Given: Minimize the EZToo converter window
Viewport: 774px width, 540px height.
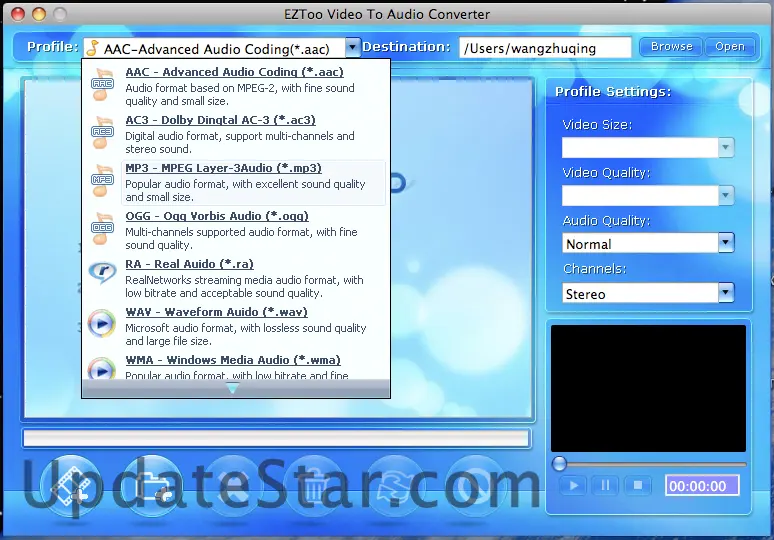Looking at the screenshot, I should [39, 14].
